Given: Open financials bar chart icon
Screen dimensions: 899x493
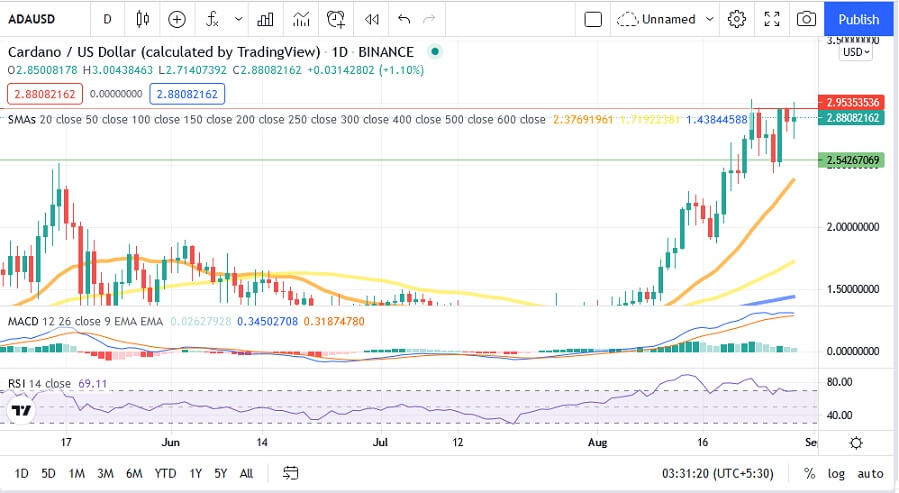Looking at the screenshot, I should tap(265, 19).
